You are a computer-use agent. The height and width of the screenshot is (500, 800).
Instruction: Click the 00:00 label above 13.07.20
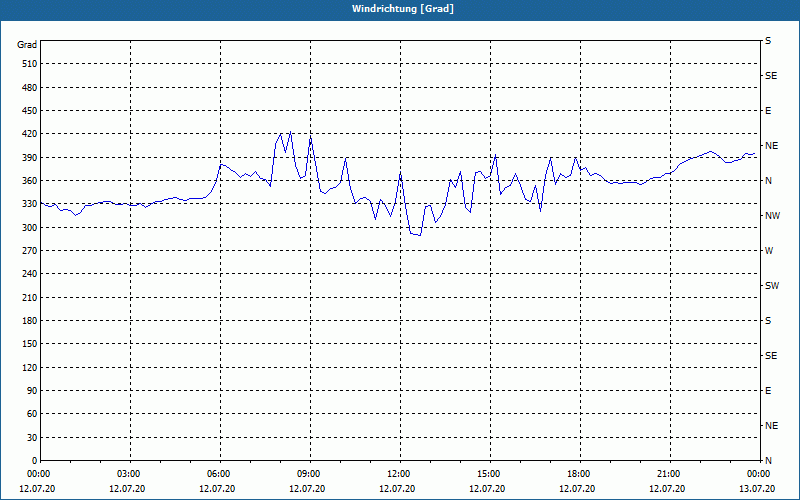758,474
